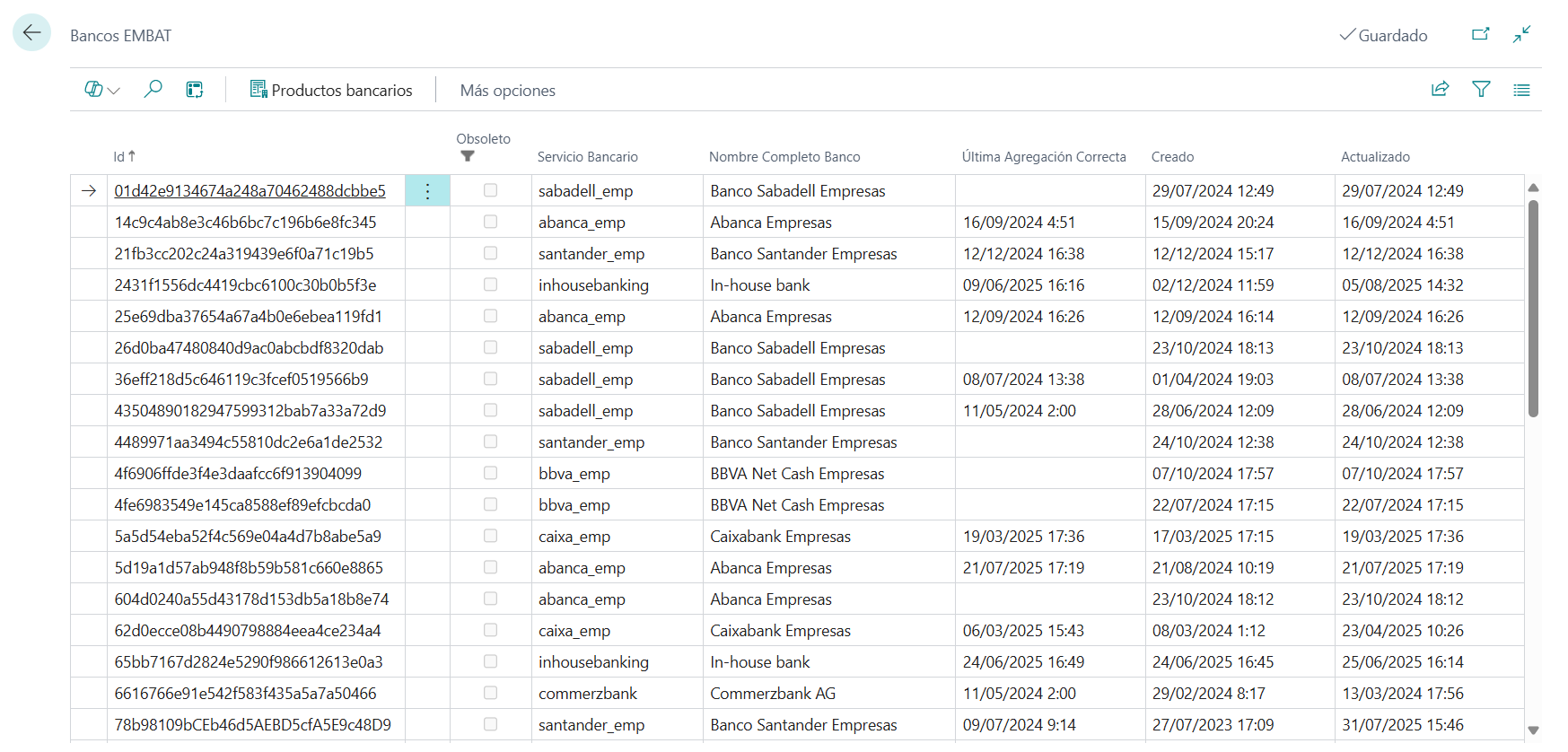Image resolution: width=1568 pixels, height=752 pixels.
Task: Open record 01d42e9134674a248a70462488dcbbe5 link
Action: pos(250,190)
